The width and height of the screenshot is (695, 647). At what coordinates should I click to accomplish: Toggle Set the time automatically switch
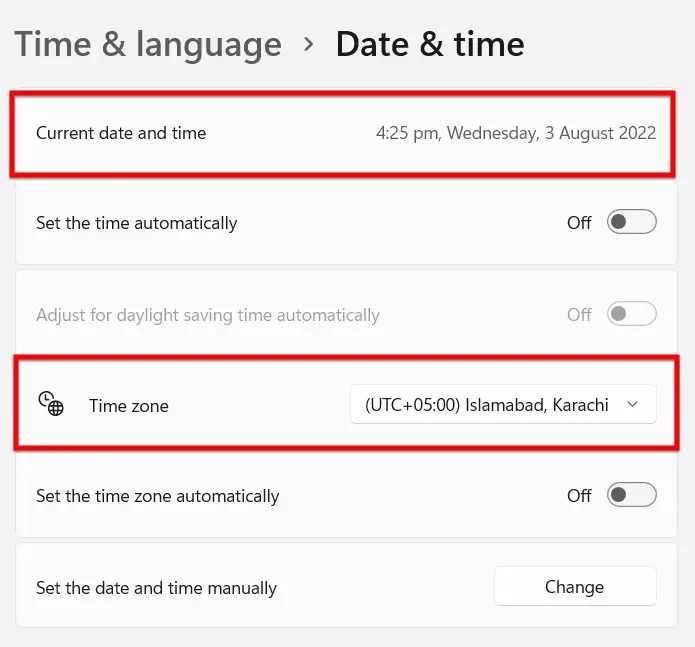pyautogui.click(x=632, y=222)
